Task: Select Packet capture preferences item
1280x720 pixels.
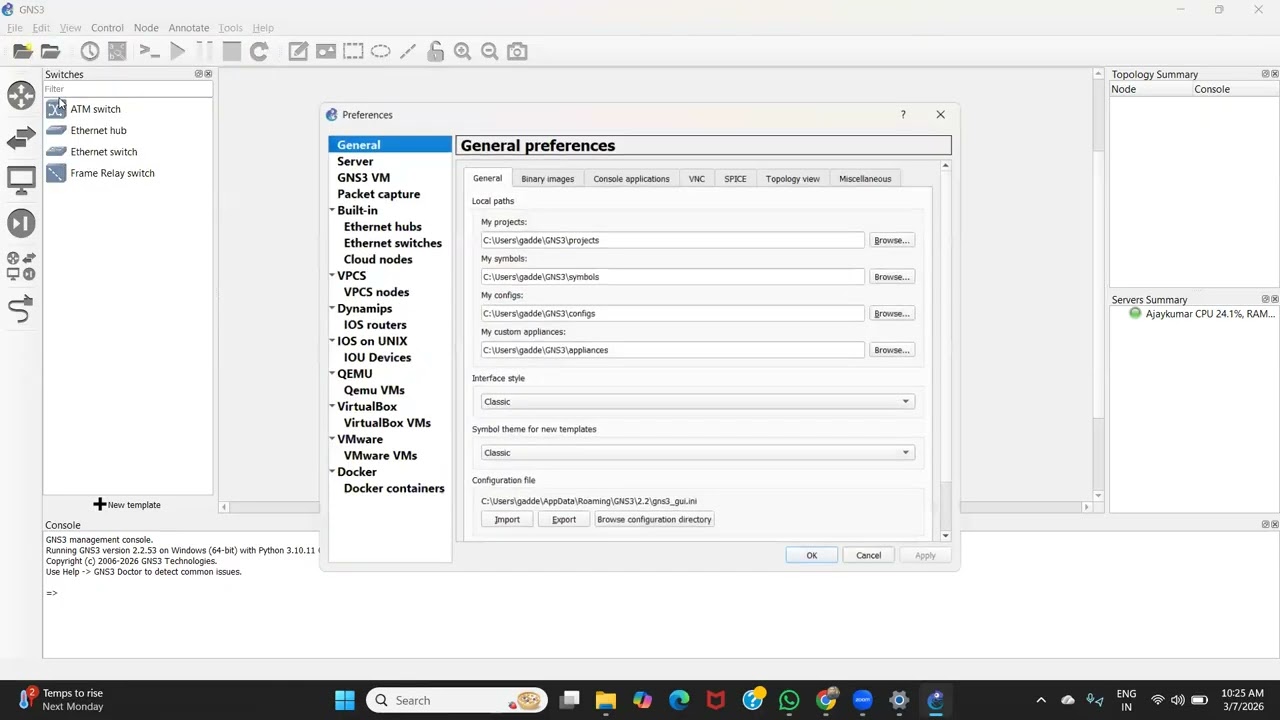Action: point(378,194)
